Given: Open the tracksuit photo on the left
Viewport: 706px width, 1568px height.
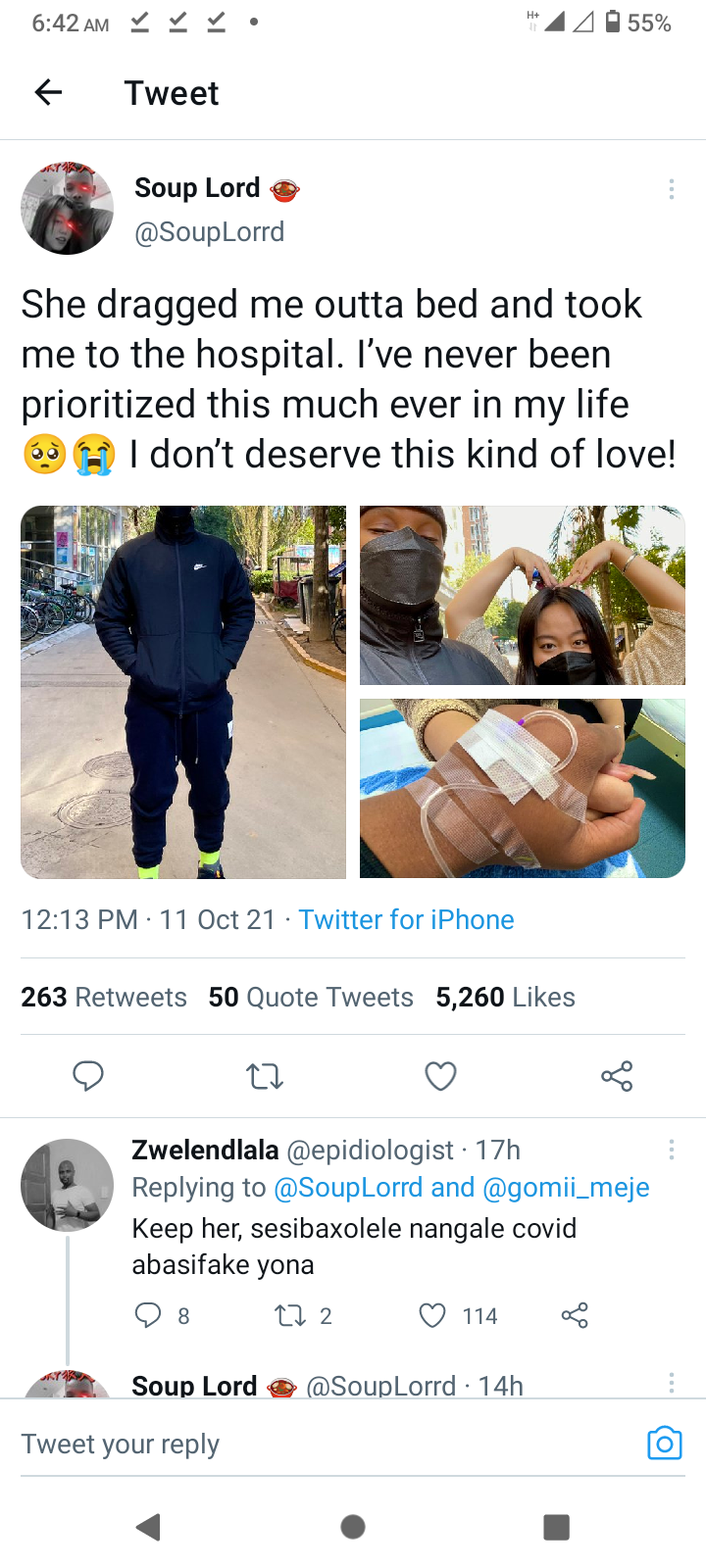Looking at the screenshot, I should (x=183, y=692).
